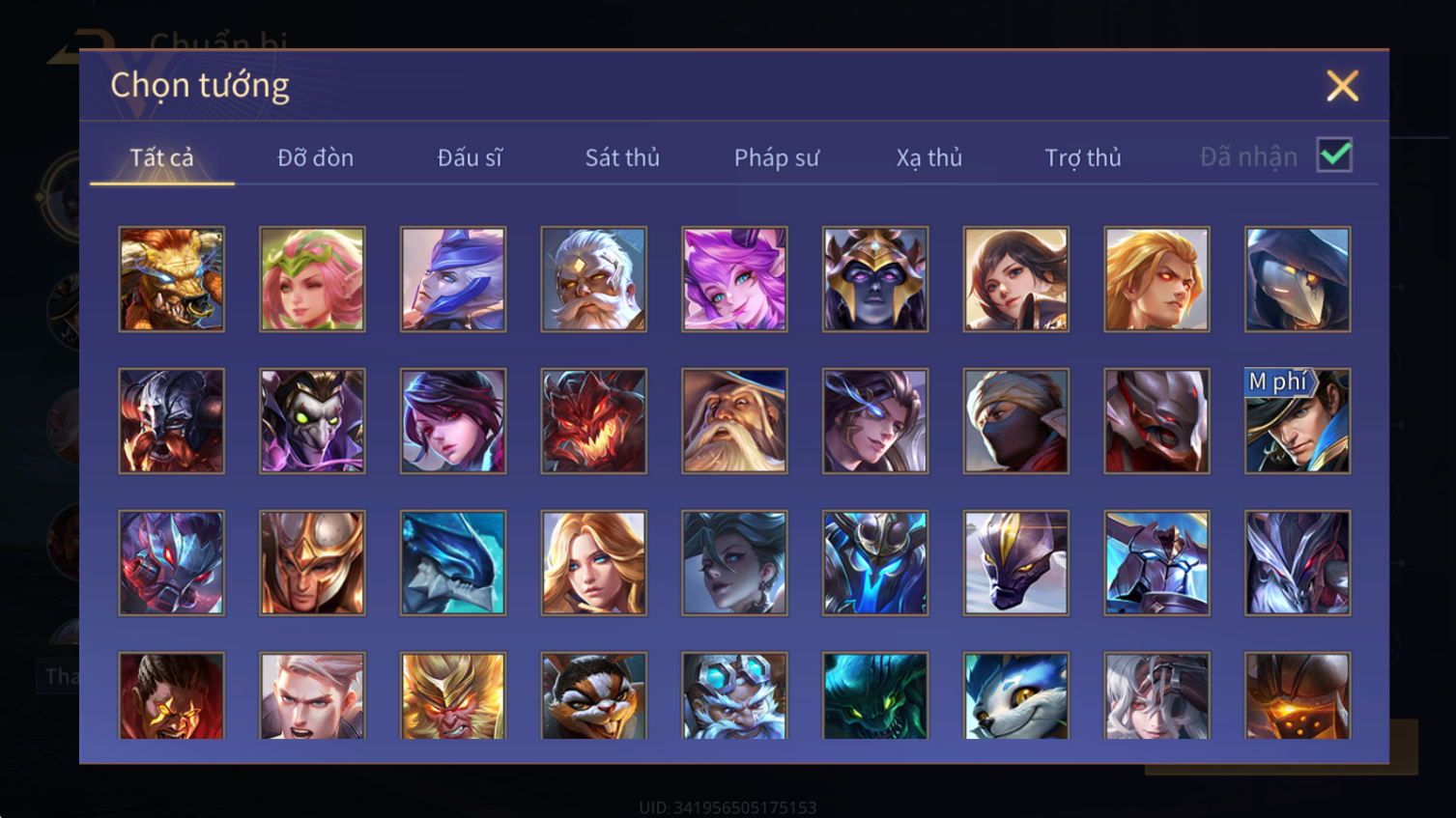
Task: Pick the pink-haired flower crown hero
Action: pos(312,279)
